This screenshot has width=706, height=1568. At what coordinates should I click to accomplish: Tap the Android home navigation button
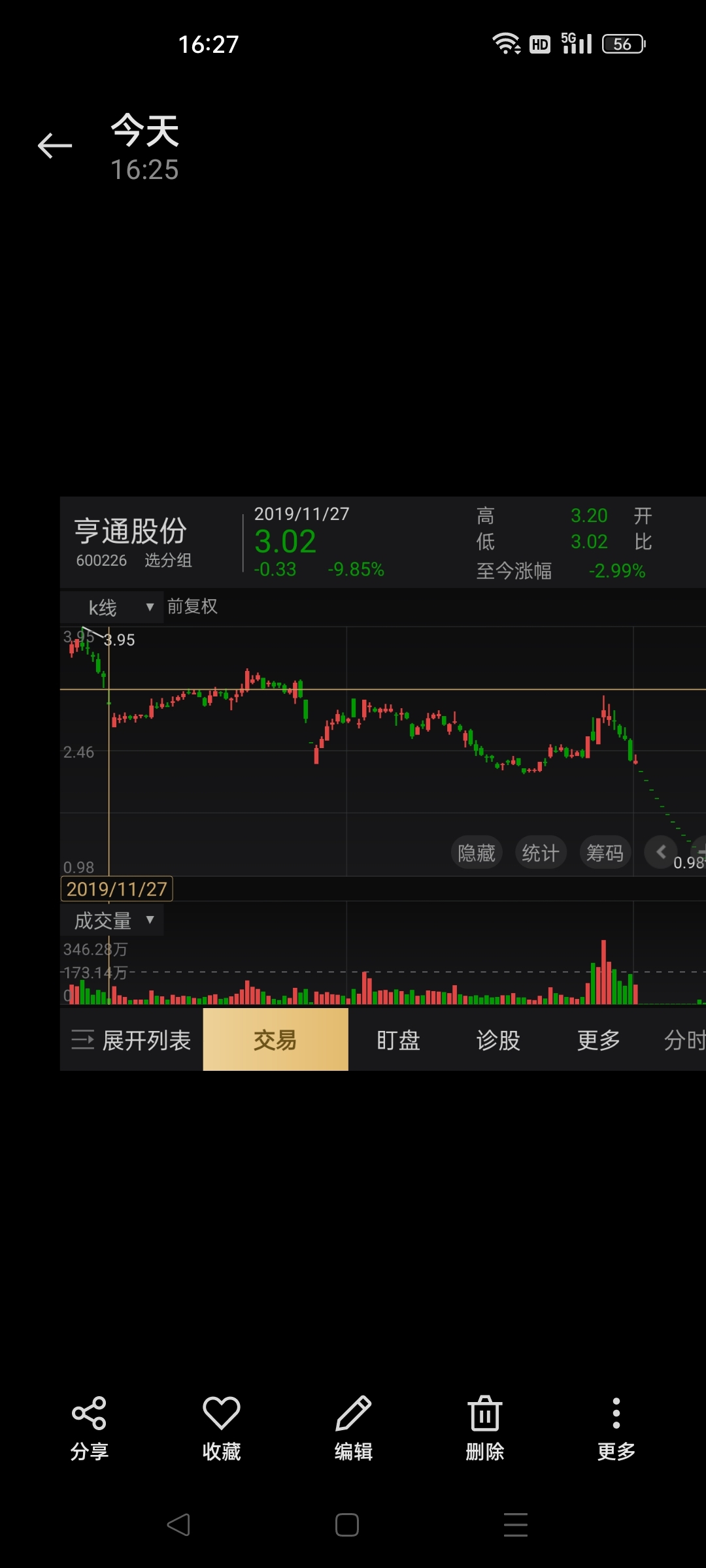347,1525
